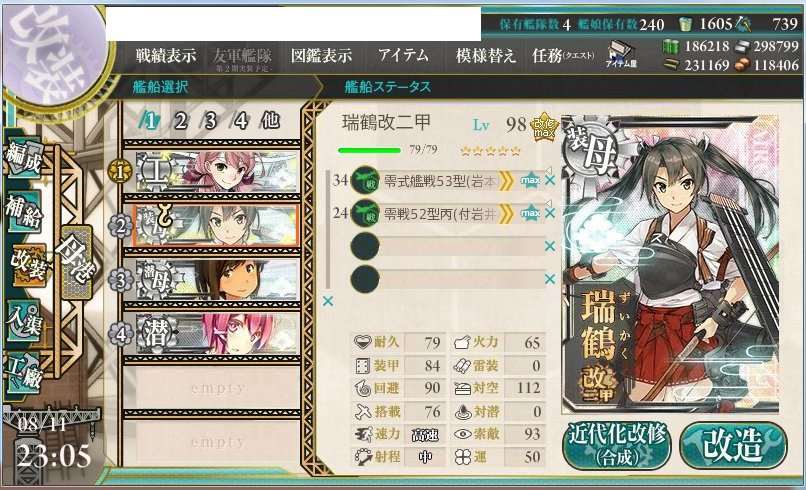Open 任務(クエスト) quest menu
The width and height of the screenshot is (806, 490).
563,55
